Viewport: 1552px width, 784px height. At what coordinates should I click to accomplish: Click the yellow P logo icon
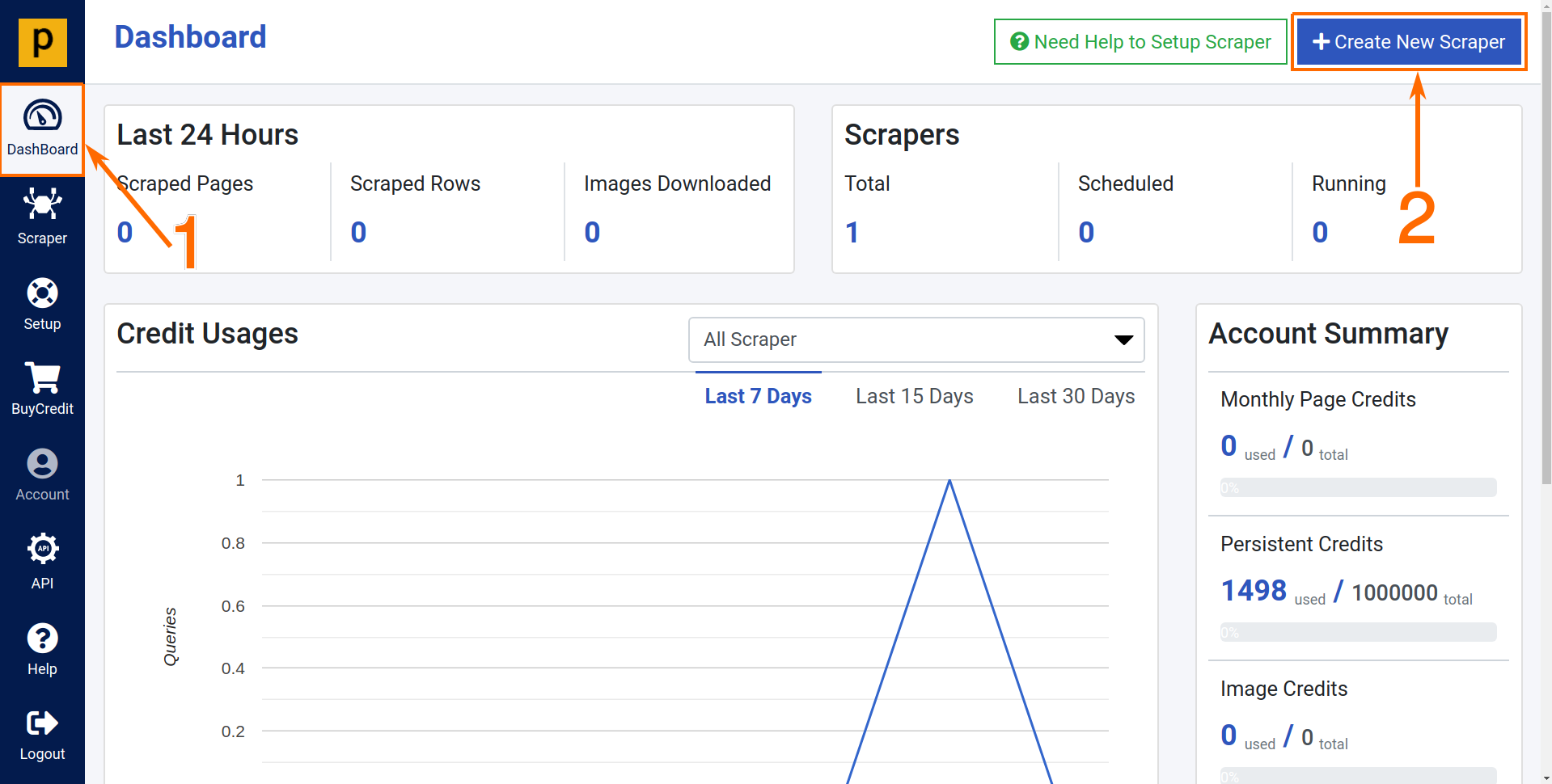(x=42, y=42)
